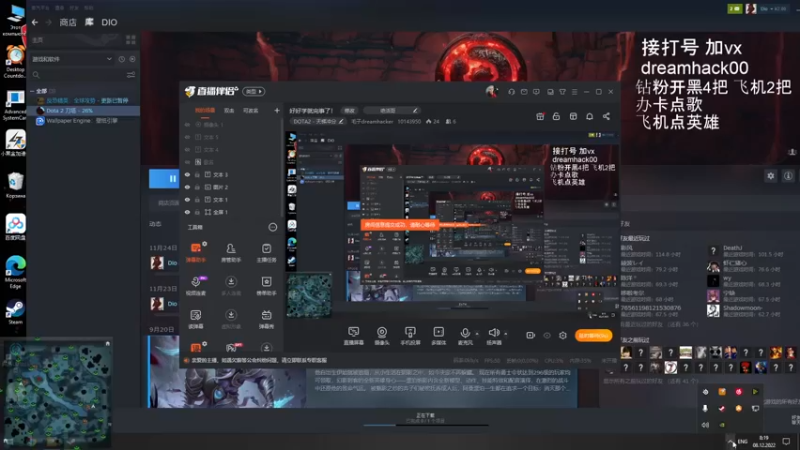Toggle lock on 文本 3 source
Viewport: 800px width, 450px height.
coord(197,174)
